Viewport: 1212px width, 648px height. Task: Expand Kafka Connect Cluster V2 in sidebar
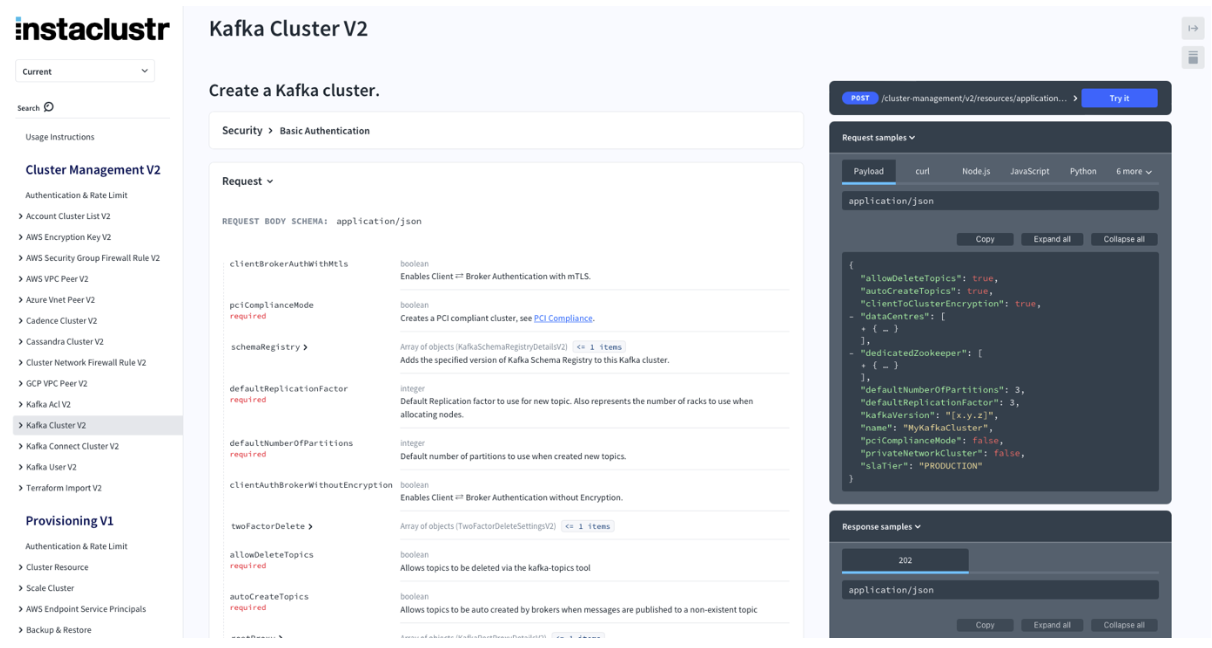click(x=68, y=446)
